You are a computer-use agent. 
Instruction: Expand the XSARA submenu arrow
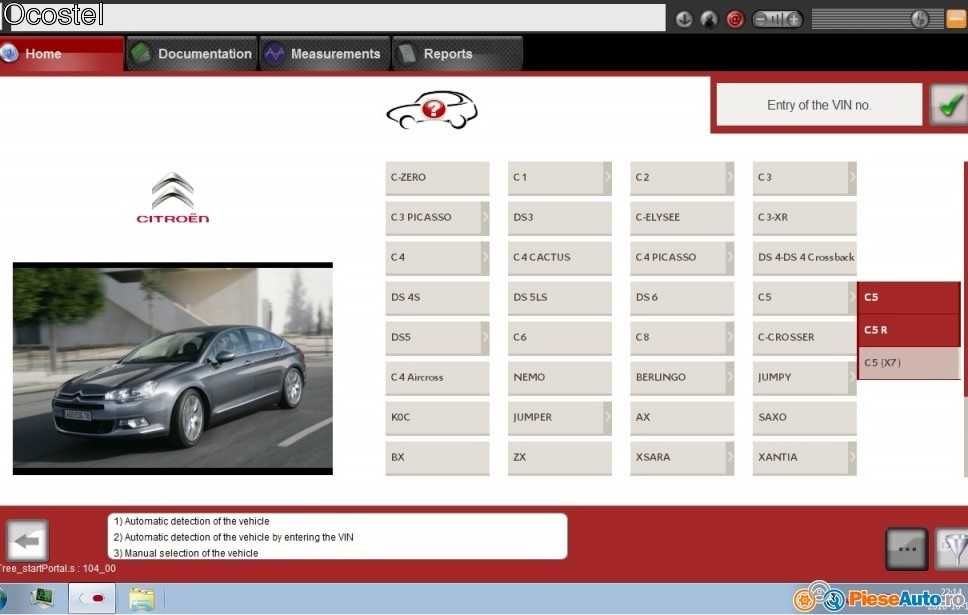point(730,458)
